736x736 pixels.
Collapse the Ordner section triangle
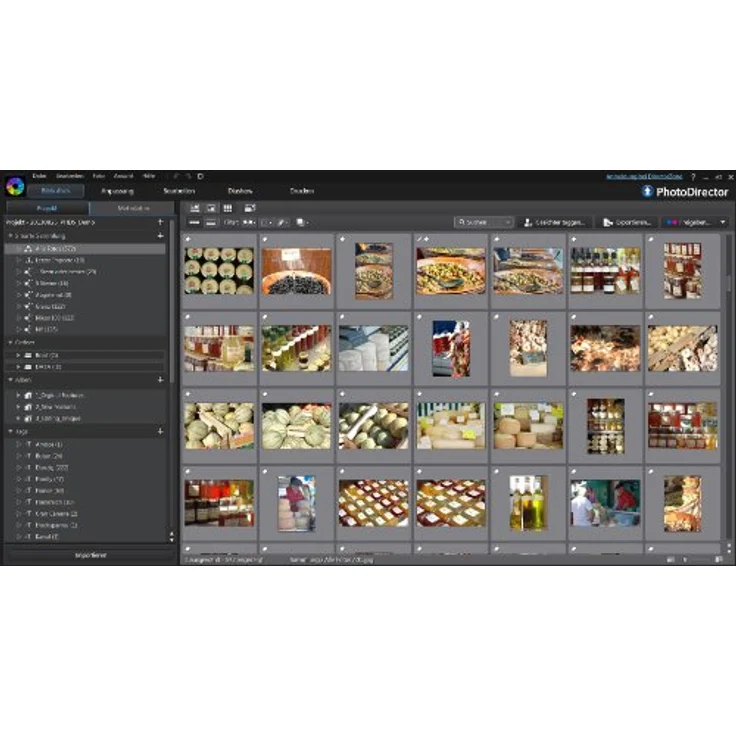(10, 343)
